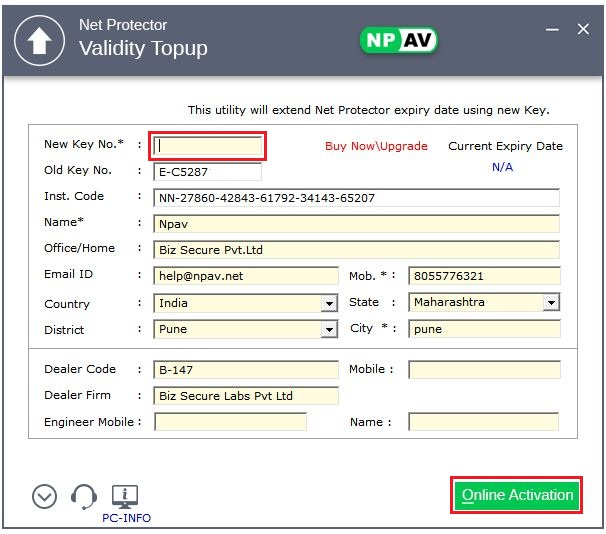Focus the New Key No. input field

coord(208,146)
